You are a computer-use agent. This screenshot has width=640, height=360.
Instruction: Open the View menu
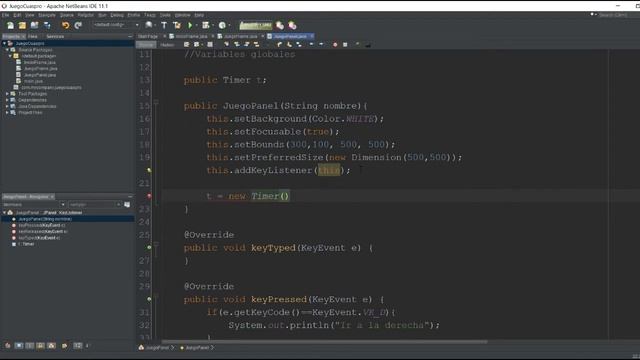click(x=30, y=15)
